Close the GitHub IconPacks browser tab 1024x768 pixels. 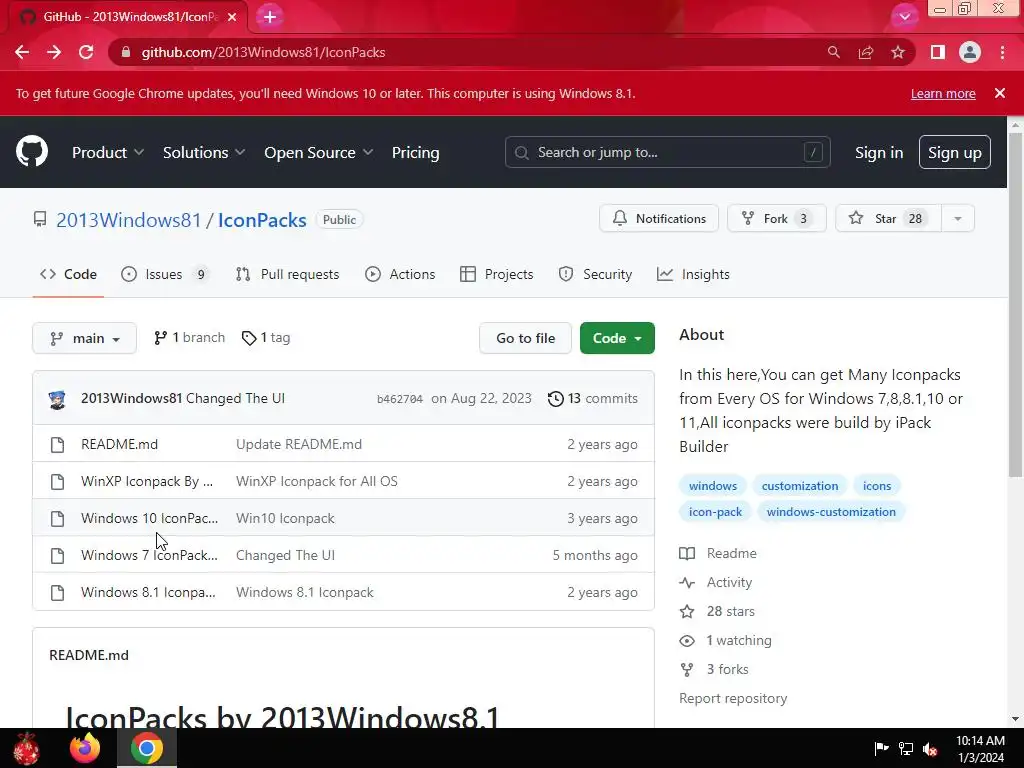coord(232,17)
